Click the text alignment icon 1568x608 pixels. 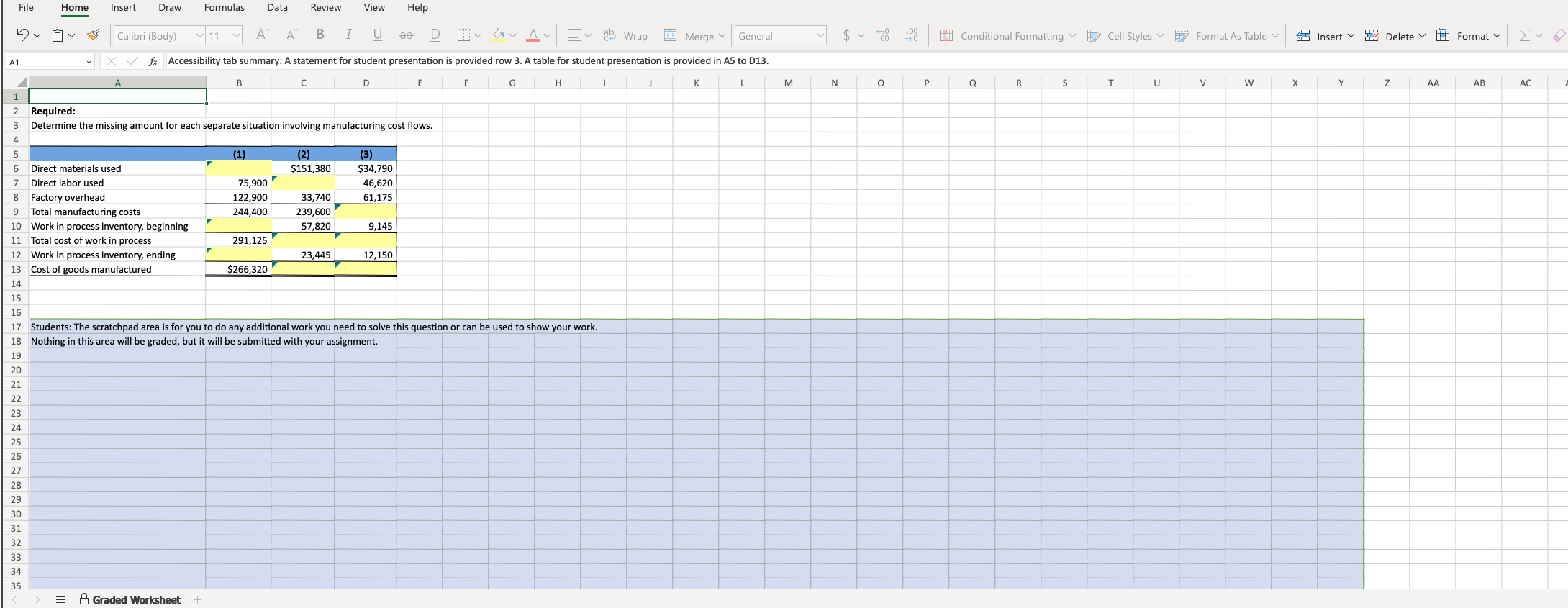tap(574, 35)
